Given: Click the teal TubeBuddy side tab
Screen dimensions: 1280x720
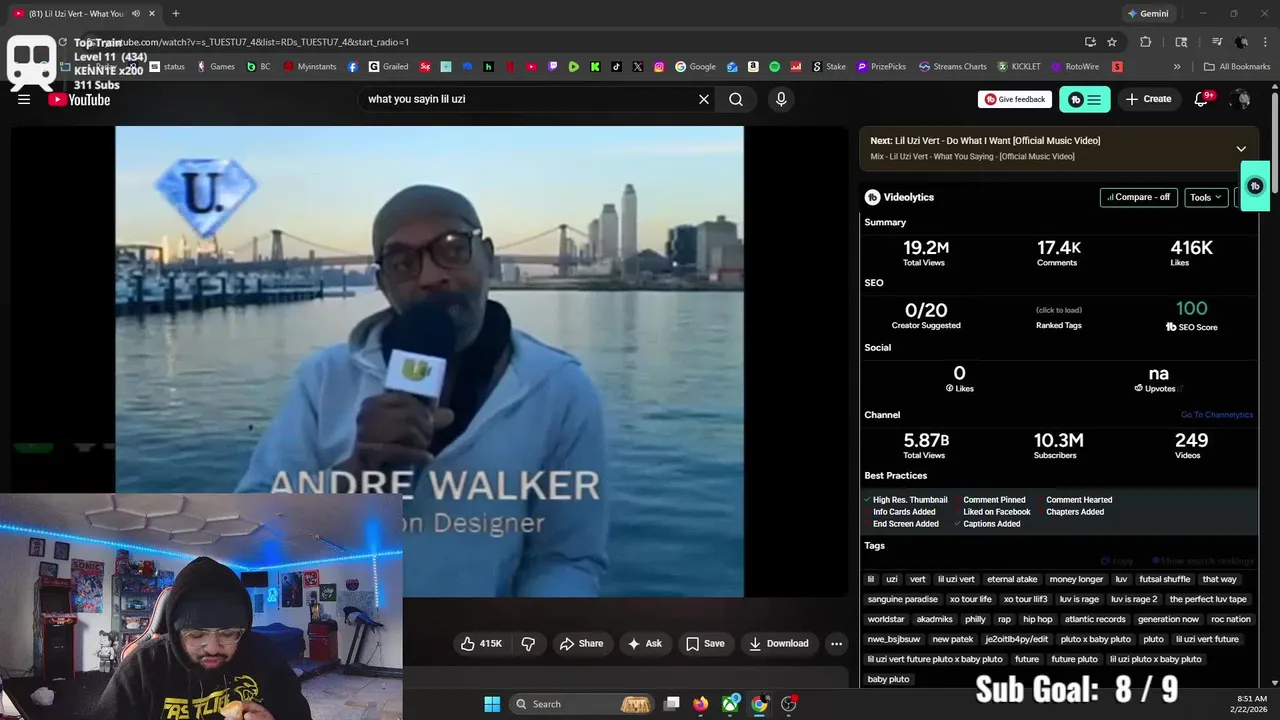Looking at the screenshot, I should (x=1255, y=186).
